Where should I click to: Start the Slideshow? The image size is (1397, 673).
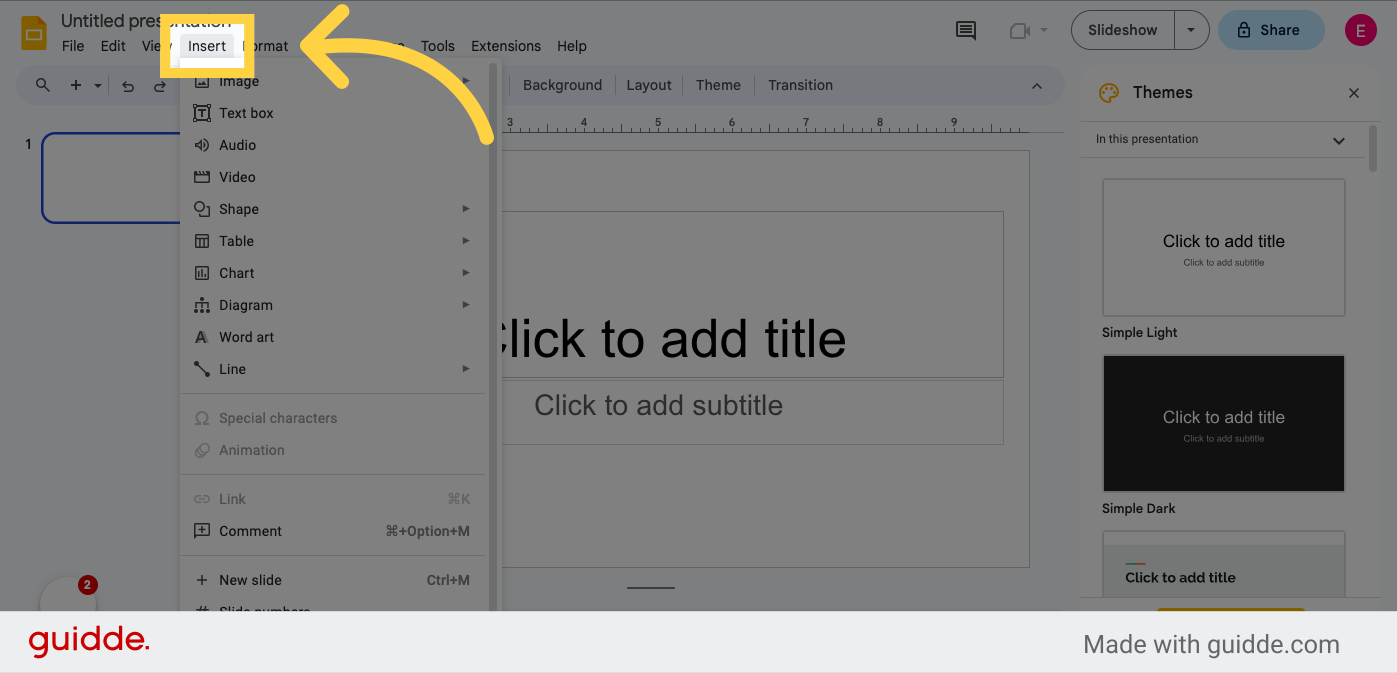[x=1122, y=30]
